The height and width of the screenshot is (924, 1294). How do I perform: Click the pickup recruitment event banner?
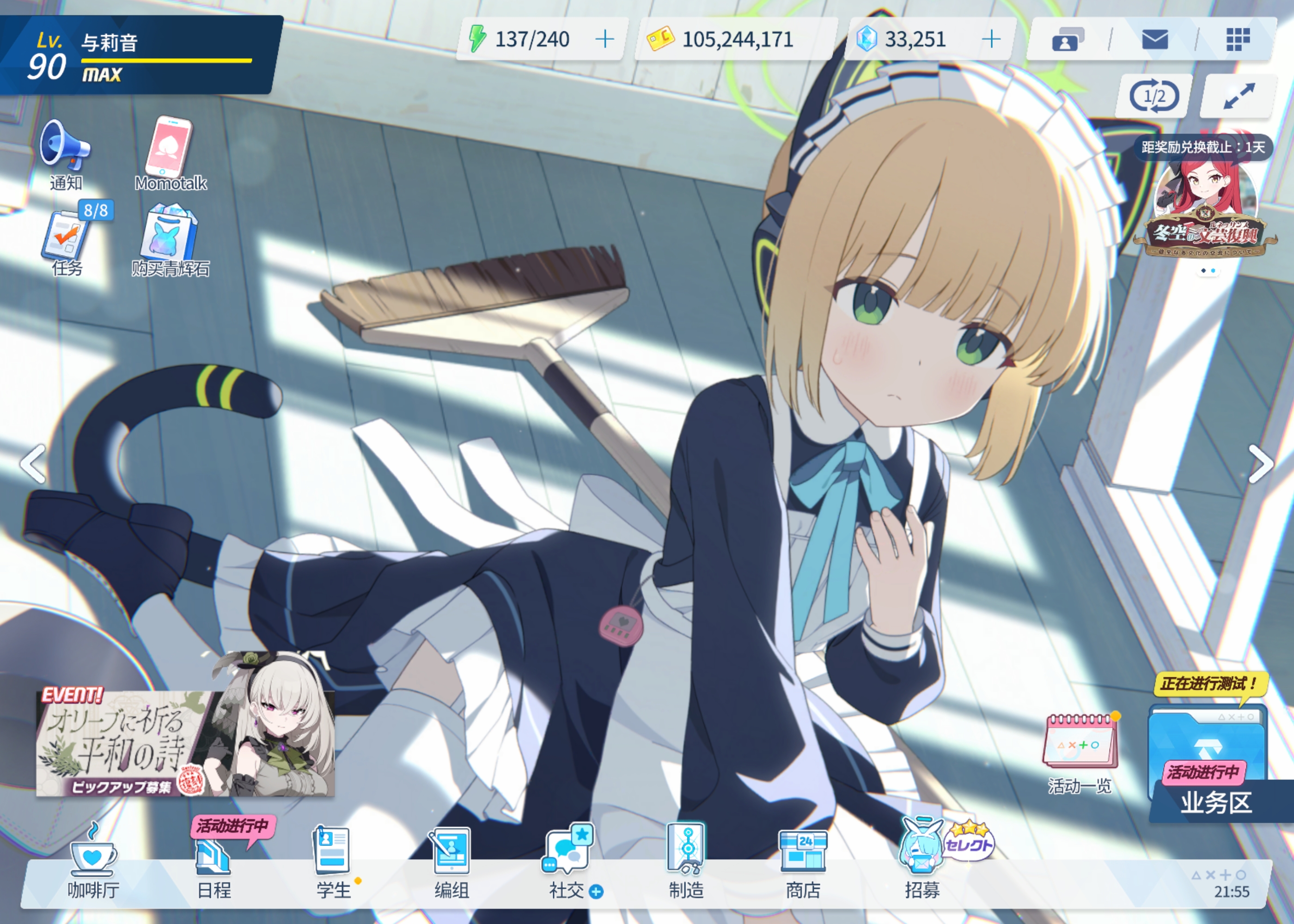(185, 742)
